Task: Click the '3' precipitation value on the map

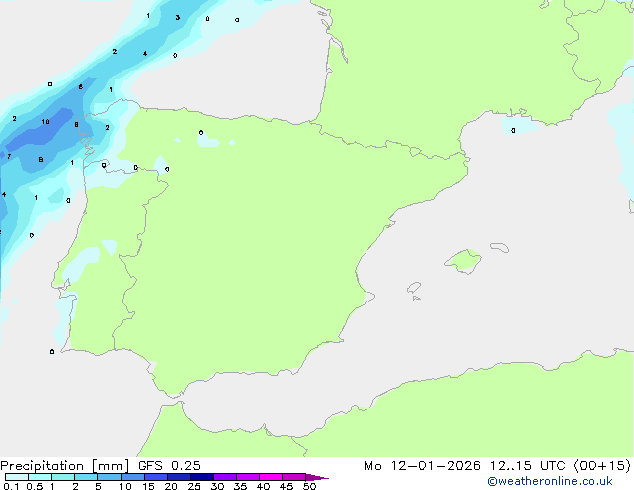Action: click(x=178, y=17)
